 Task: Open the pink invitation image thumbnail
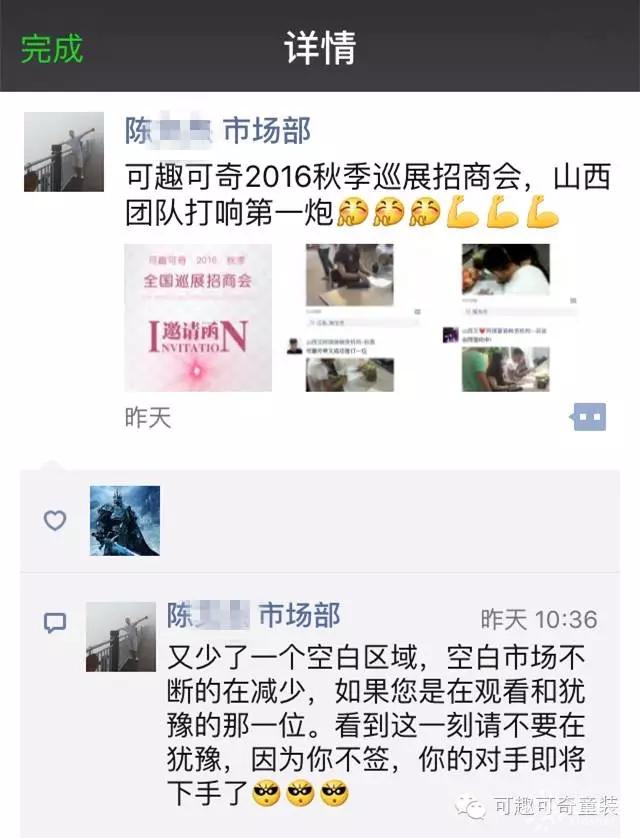click(x=198, y=318)
